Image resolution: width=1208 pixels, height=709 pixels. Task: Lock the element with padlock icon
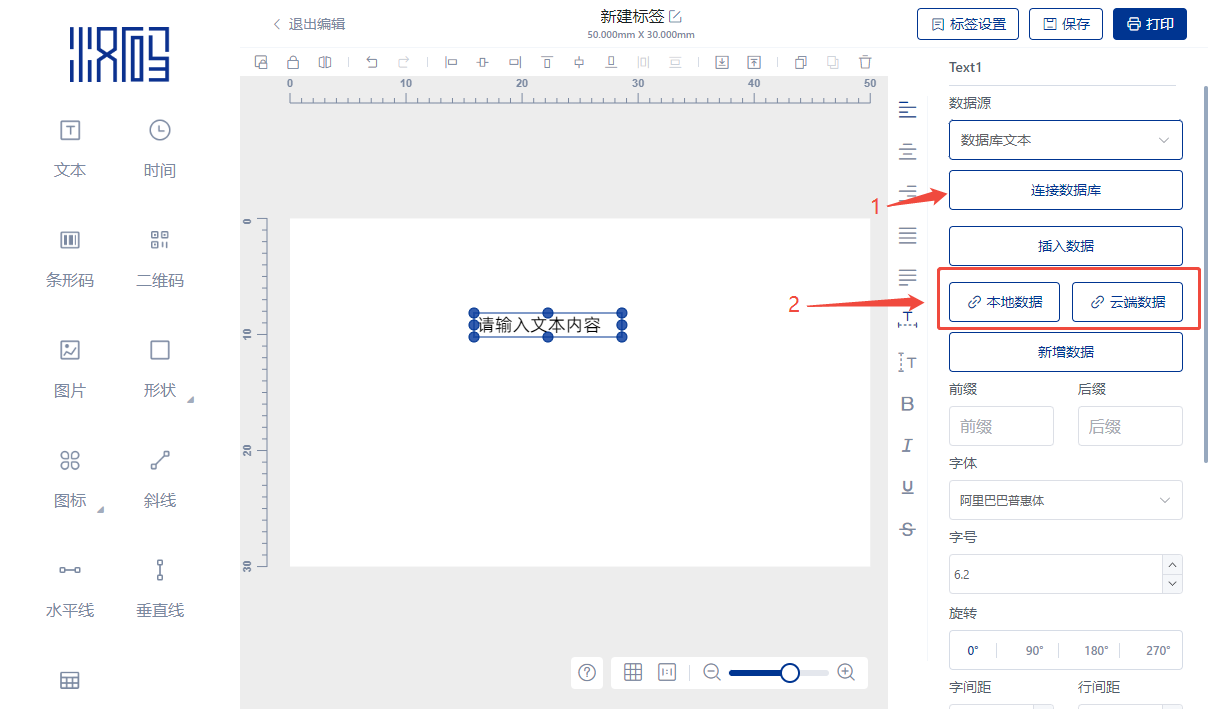tap(293, 62)
